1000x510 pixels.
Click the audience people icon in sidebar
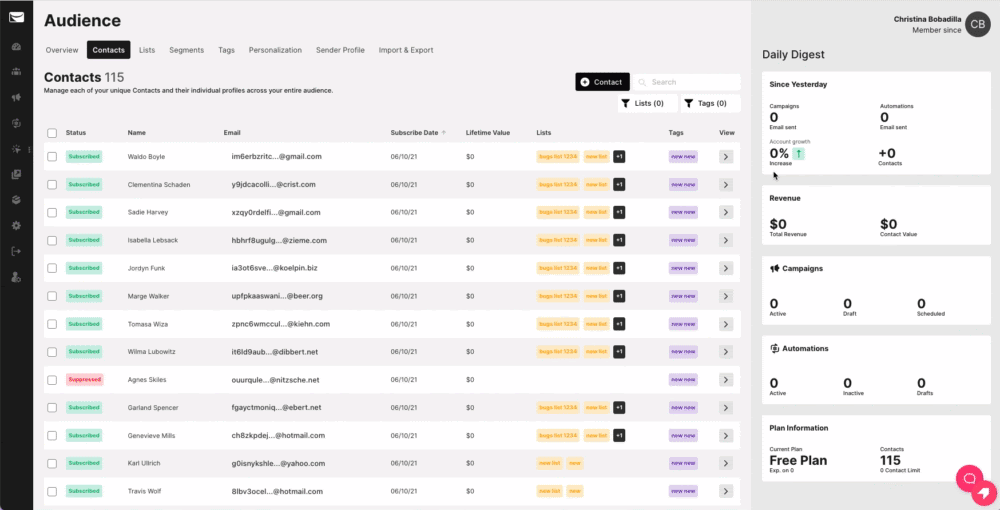coord(16,72)
